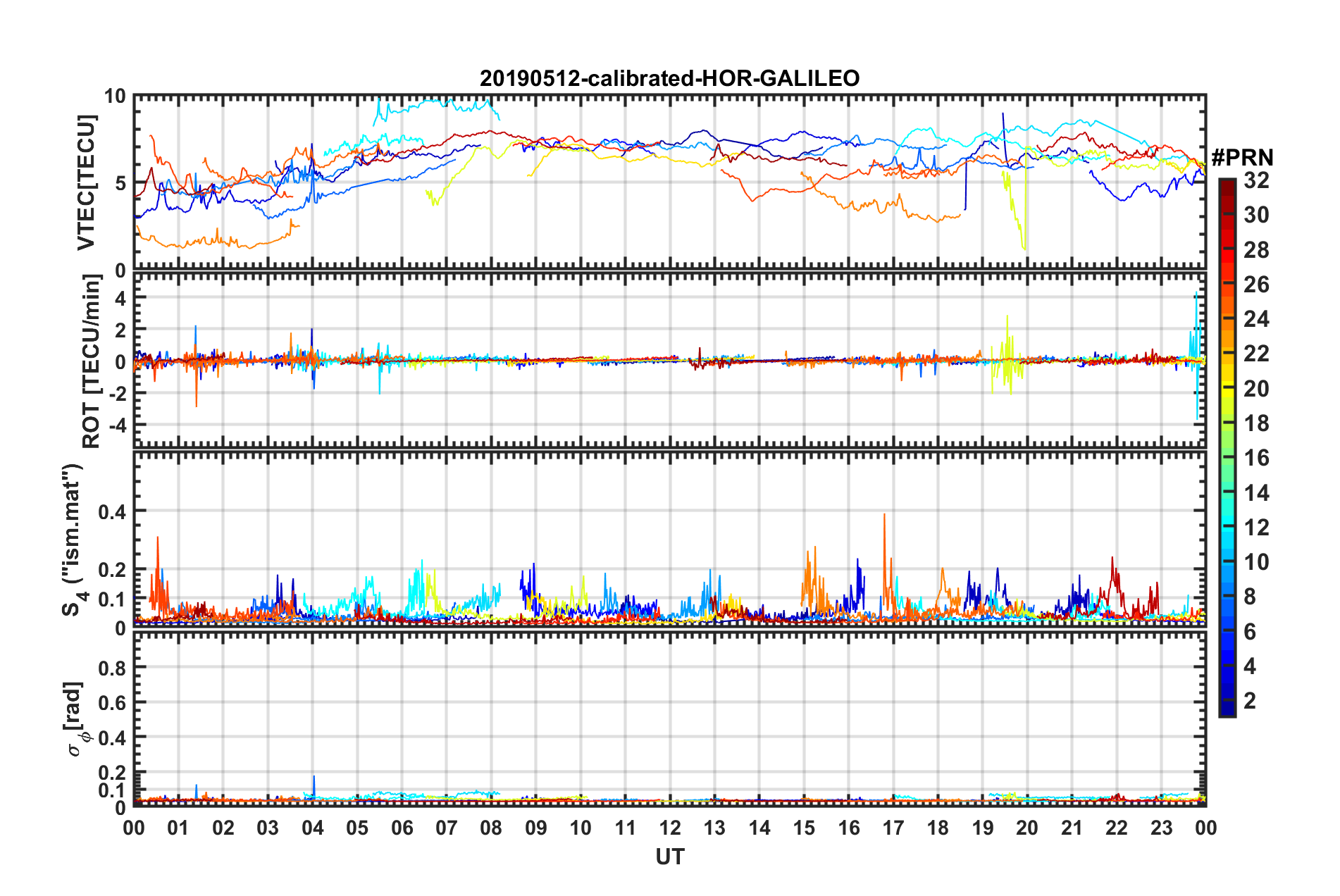The height and width of the screenshot is (896, 1340).
Task: Click UT axis tick label "21"
Action: click(x=1072, y=828)
